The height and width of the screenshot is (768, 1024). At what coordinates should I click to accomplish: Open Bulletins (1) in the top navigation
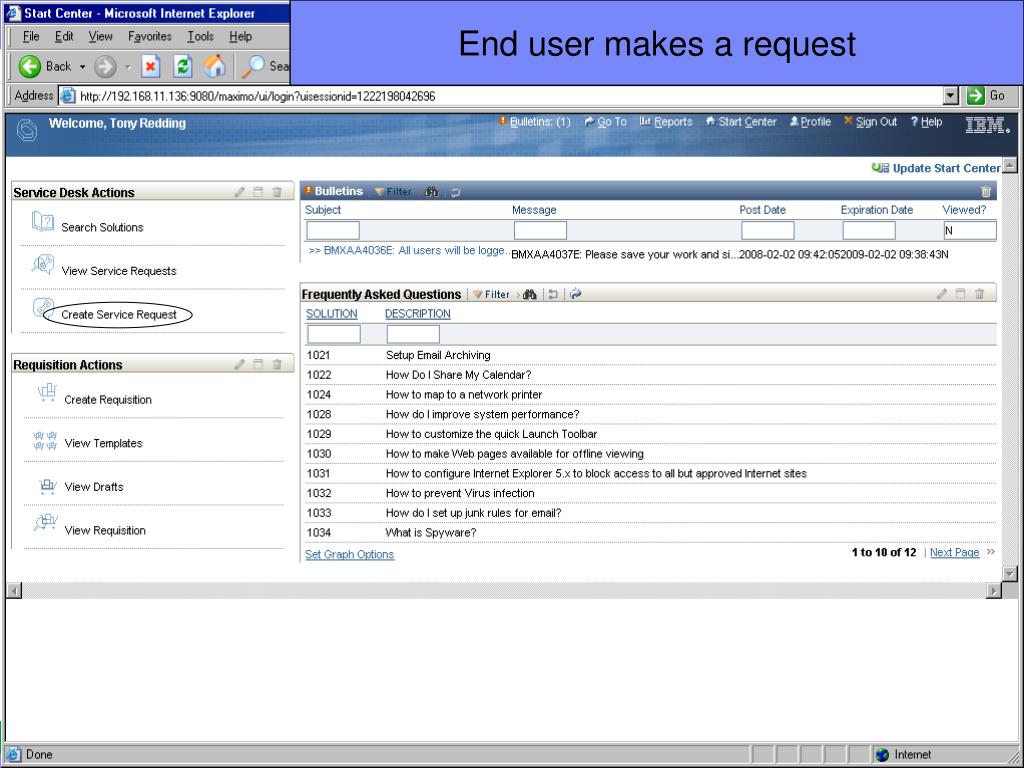[535, 122]
